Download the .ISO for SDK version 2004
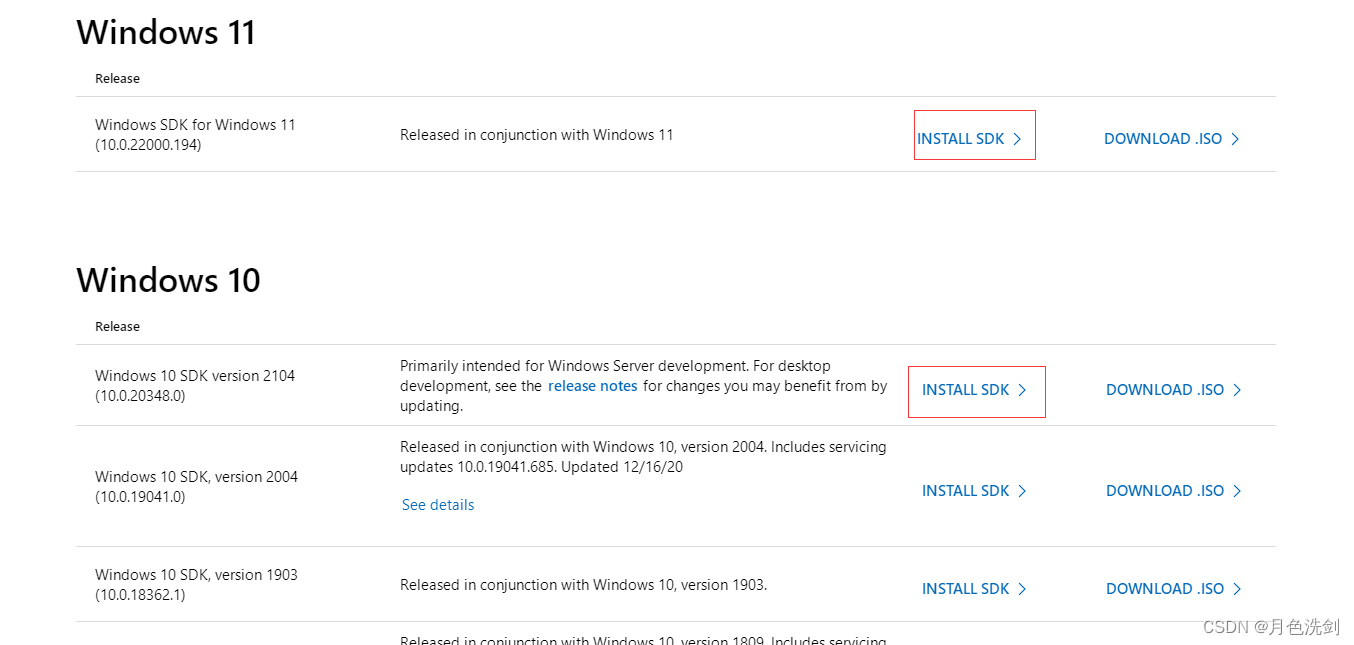1354x645 pixels. coord(1165,491)
